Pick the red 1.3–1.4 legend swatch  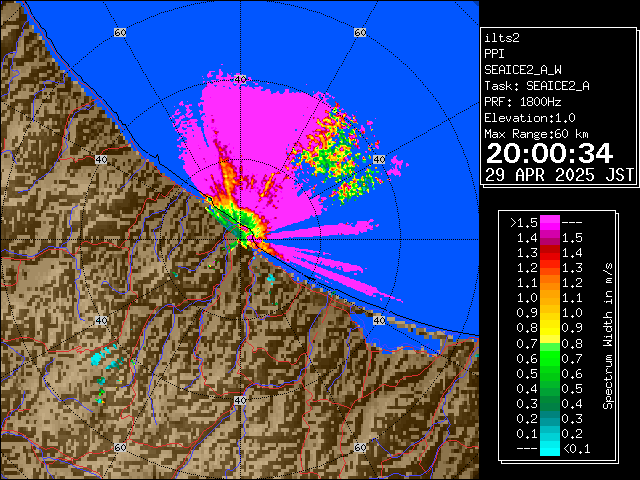(x=550, y=253)
